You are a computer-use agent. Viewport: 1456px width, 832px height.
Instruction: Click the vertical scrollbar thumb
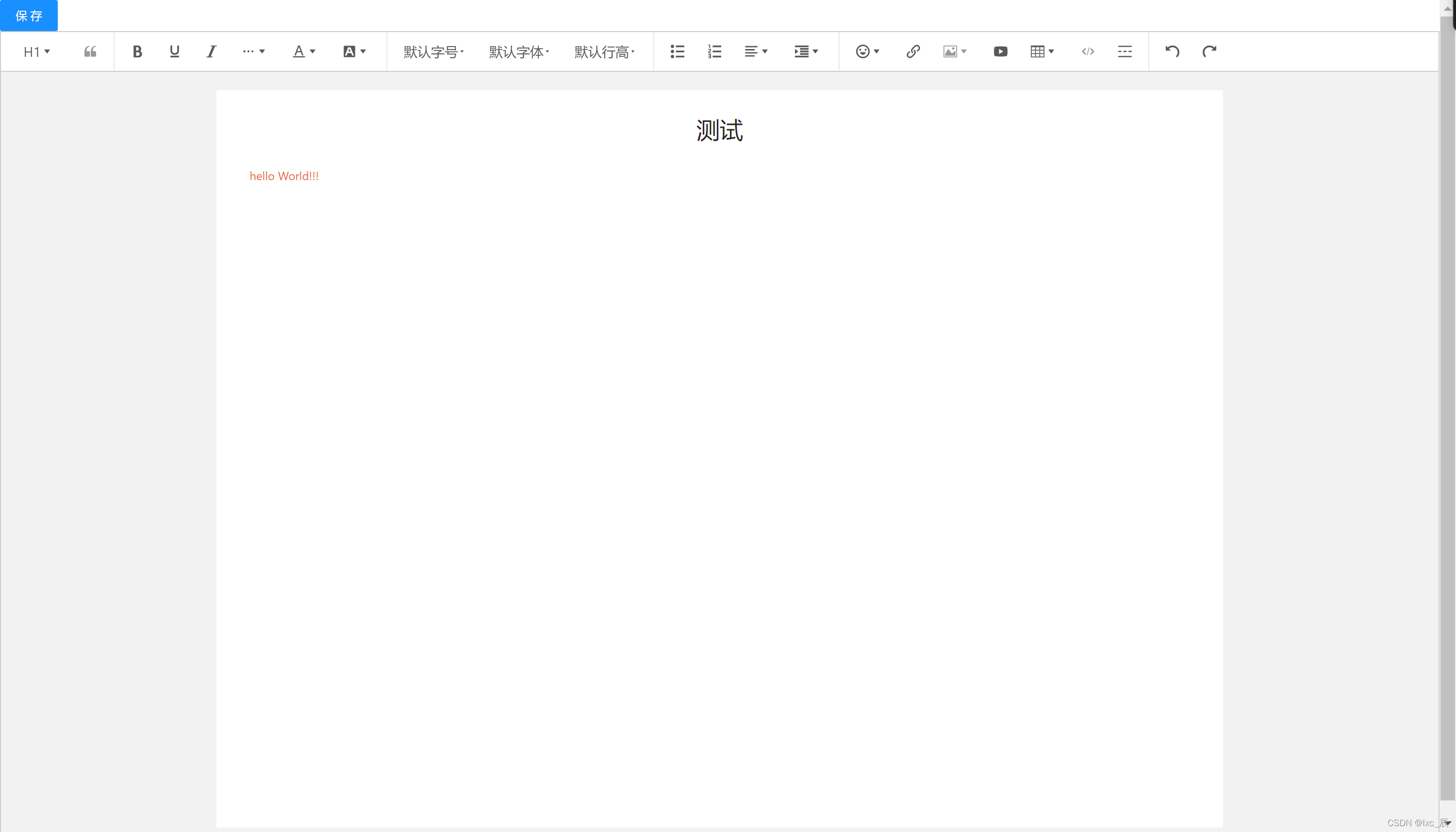[1447, 409]
